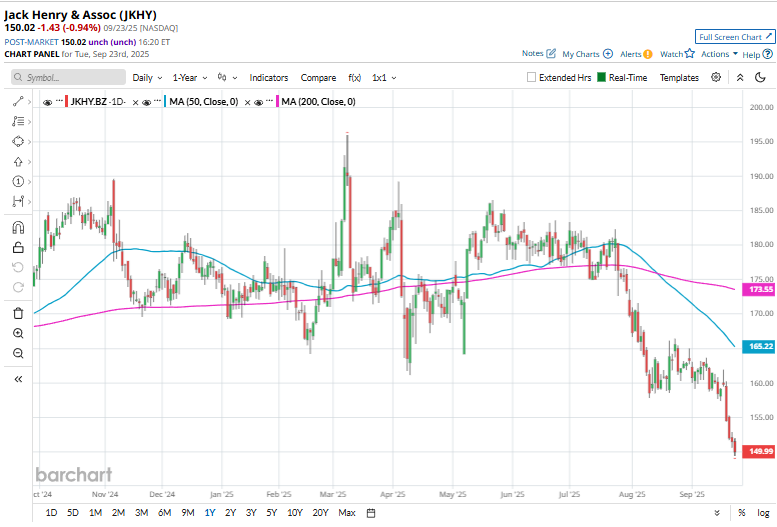Click the undo arrow icon
The image size is (777, 527).
(x=18, y=267)
